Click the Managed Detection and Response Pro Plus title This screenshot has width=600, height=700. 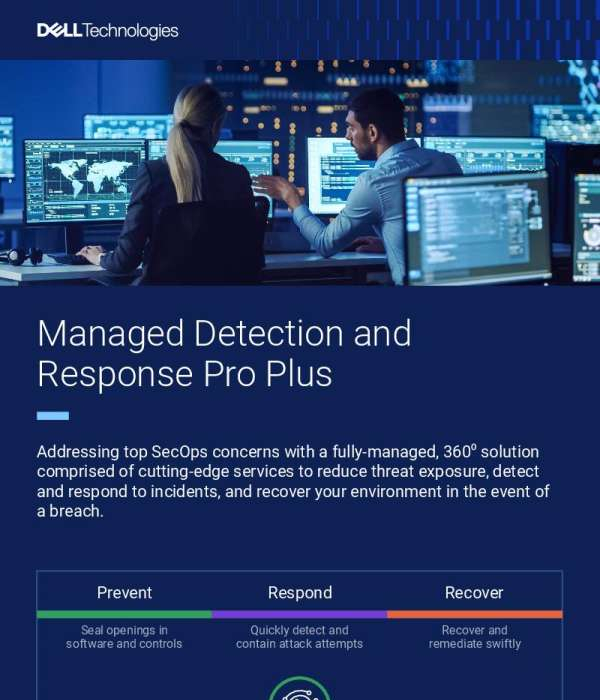[x=224, y=353]
